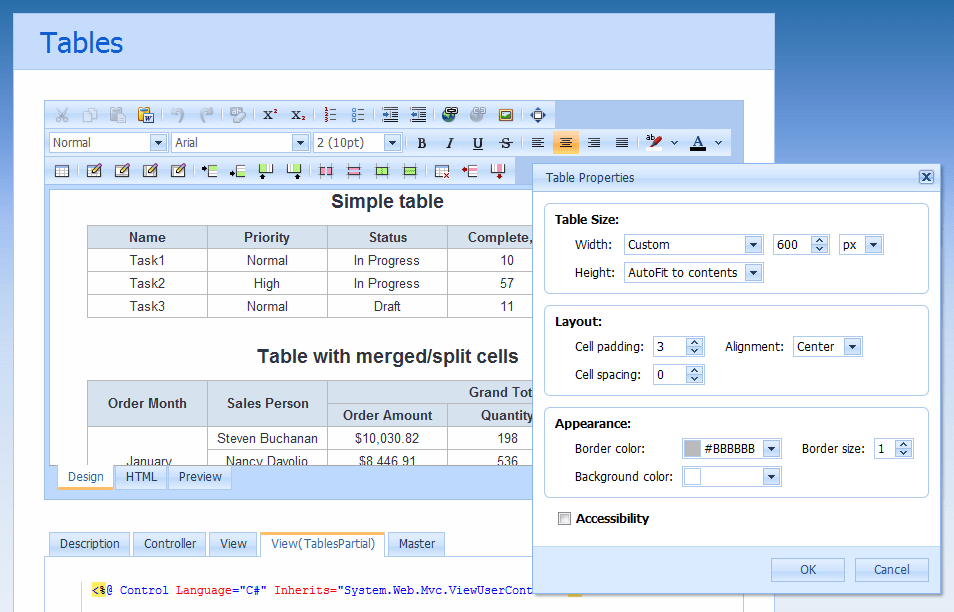Image resolution: width=954 pixels, height=612 pixels.
Task: Select the Superscript icon
Action: [x=269, y=114]
